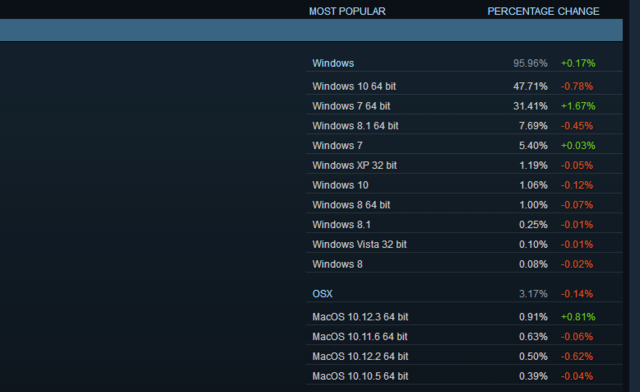
Task: Click the -0.62% change value
Action: [577, 356]
